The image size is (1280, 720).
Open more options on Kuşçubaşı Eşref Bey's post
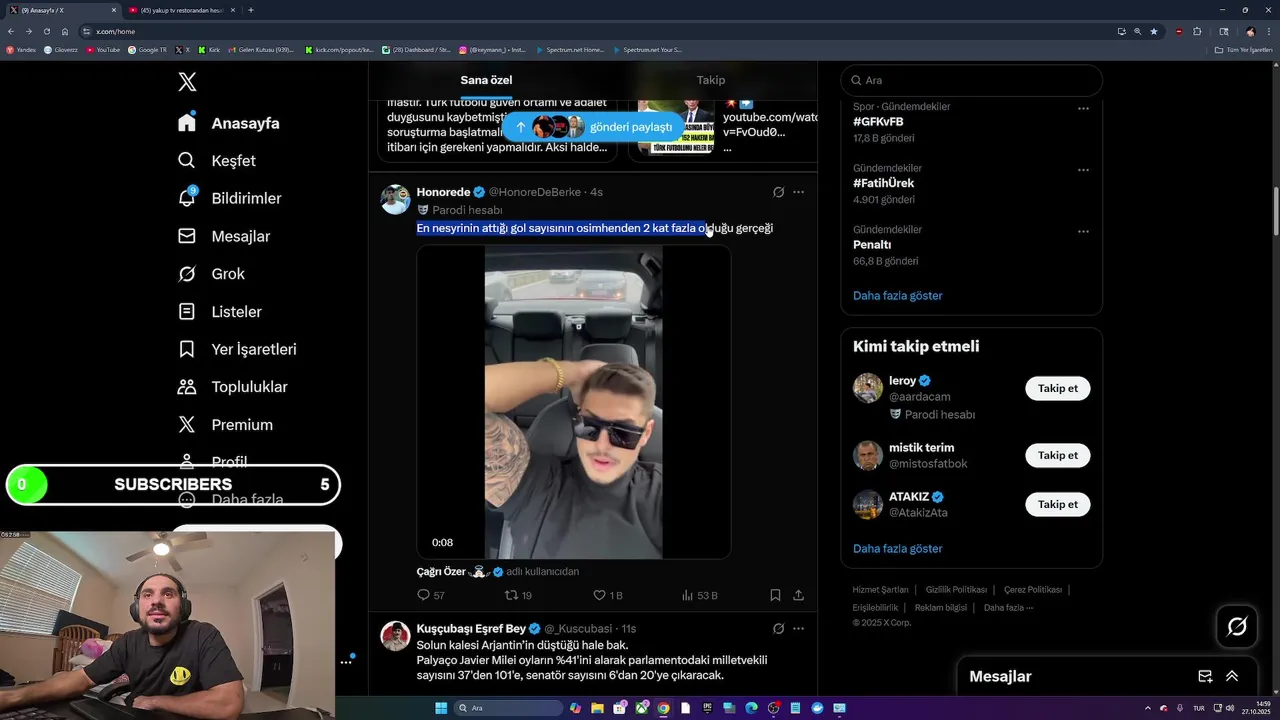pos(798,629)
